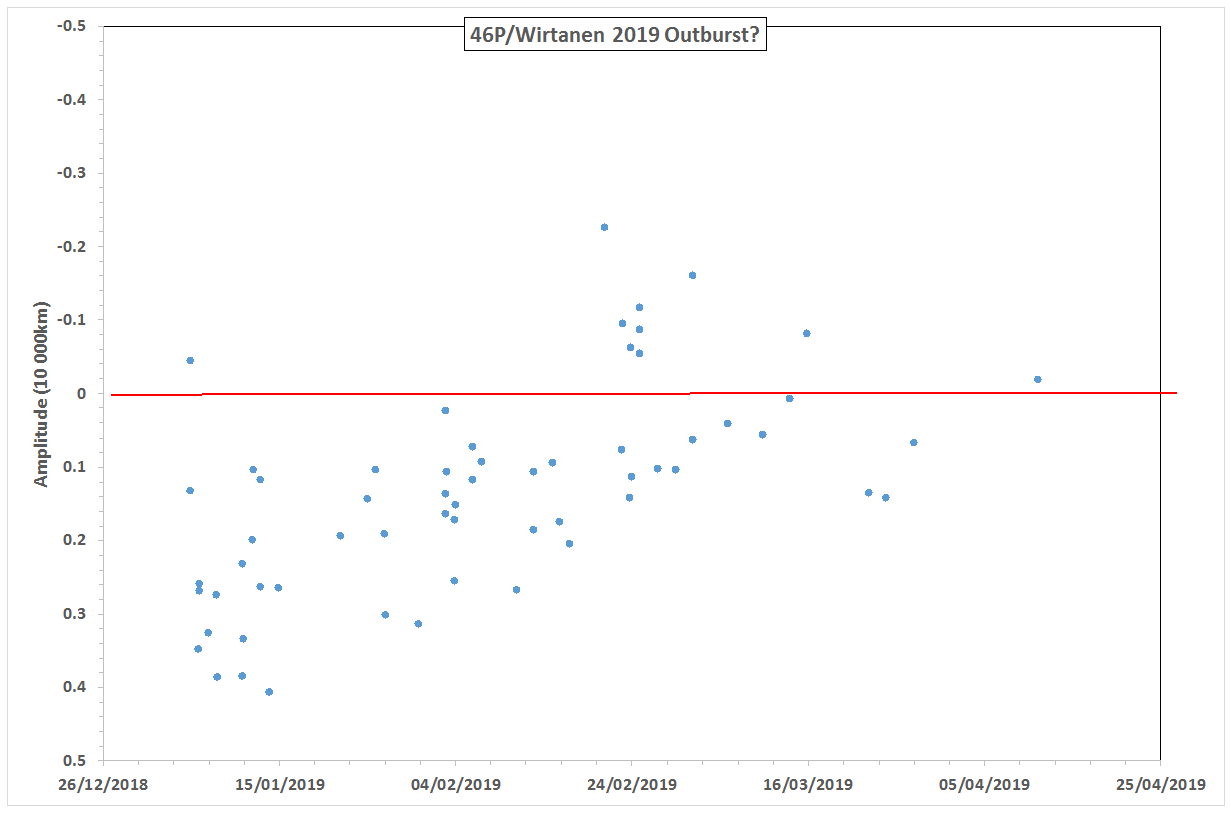The width and height of the screenshot is (1231, 813).
Task: Select the topmost data point of the scatter
Action: tap(604, 227)
